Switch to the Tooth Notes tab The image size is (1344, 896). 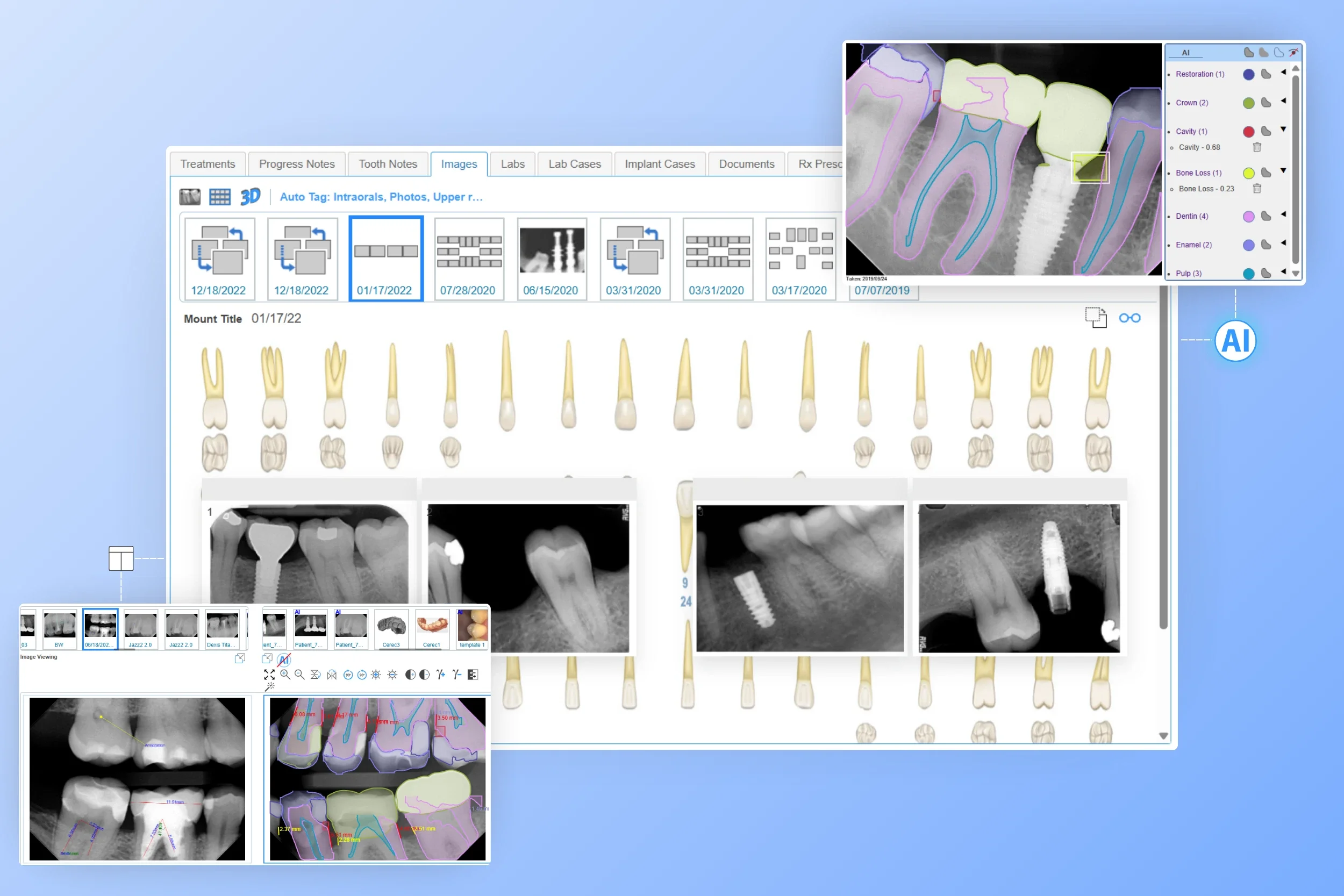tap(388, 164)
